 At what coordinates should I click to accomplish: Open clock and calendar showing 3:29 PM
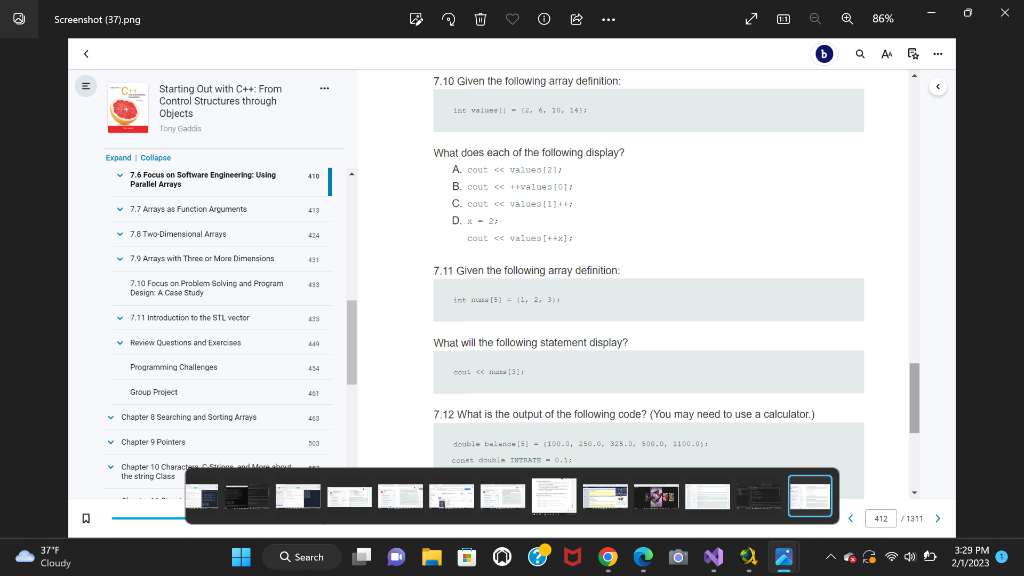click(x=970, y=557)
